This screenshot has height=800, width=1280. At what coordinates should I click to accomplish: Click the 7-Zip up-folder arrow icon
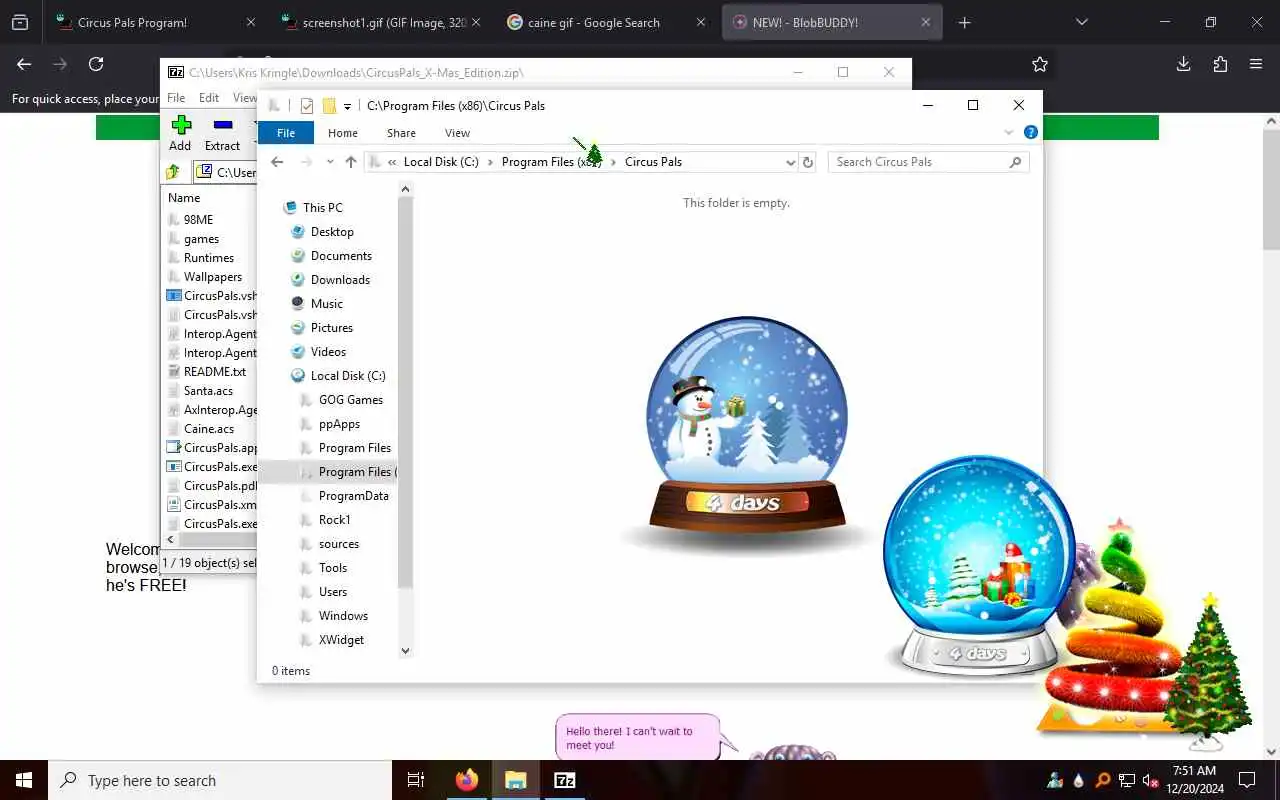pos(173,172)
